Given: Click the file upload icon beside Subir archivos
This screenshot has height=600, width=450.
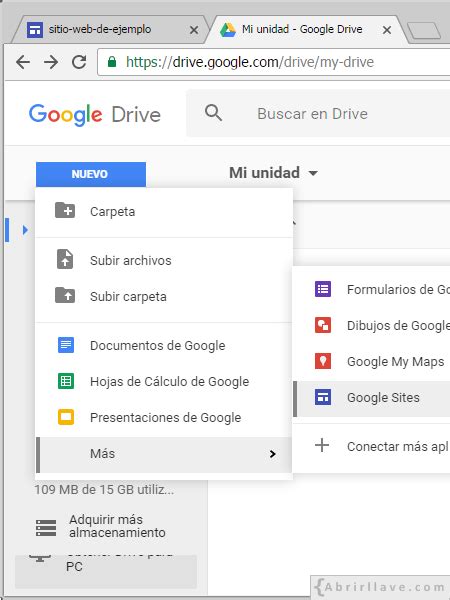Looking at the screenshot, I should coord(65,259).
